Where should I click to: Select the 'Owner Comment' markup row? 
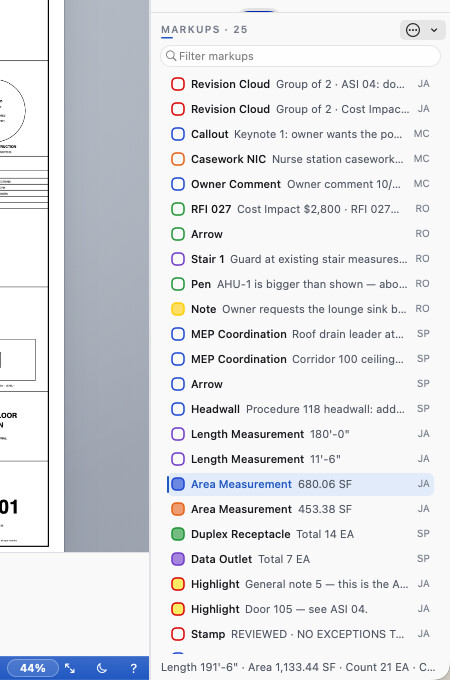pyautogui.click(x=300, y=184)
